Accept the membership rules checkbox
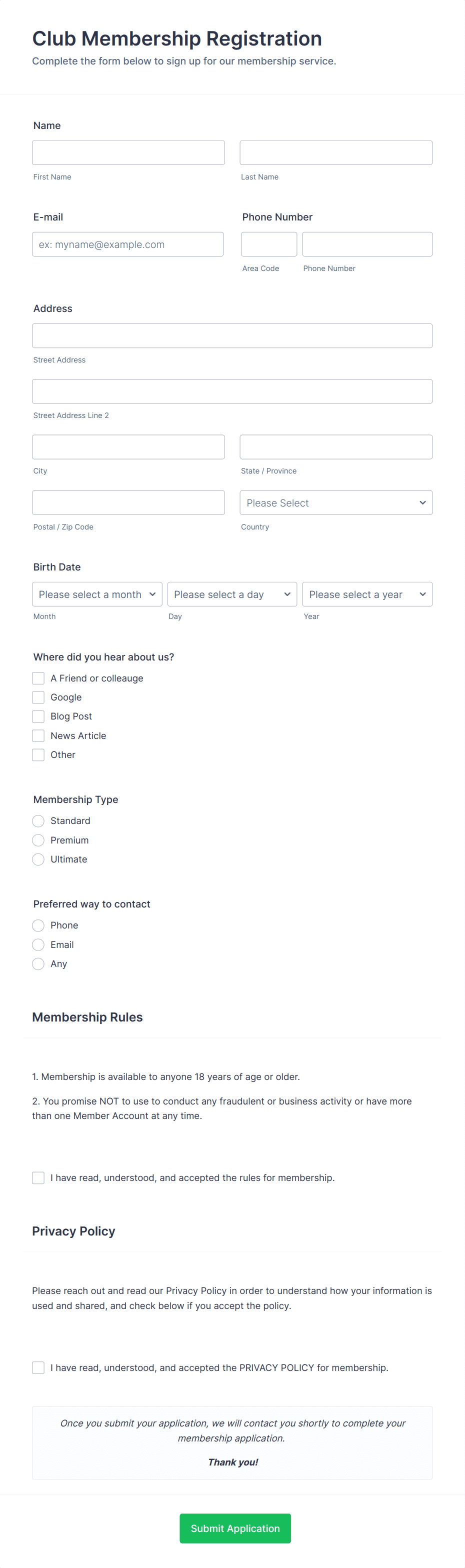This screenshot has height=1568, width=465. click(37, 1177)
